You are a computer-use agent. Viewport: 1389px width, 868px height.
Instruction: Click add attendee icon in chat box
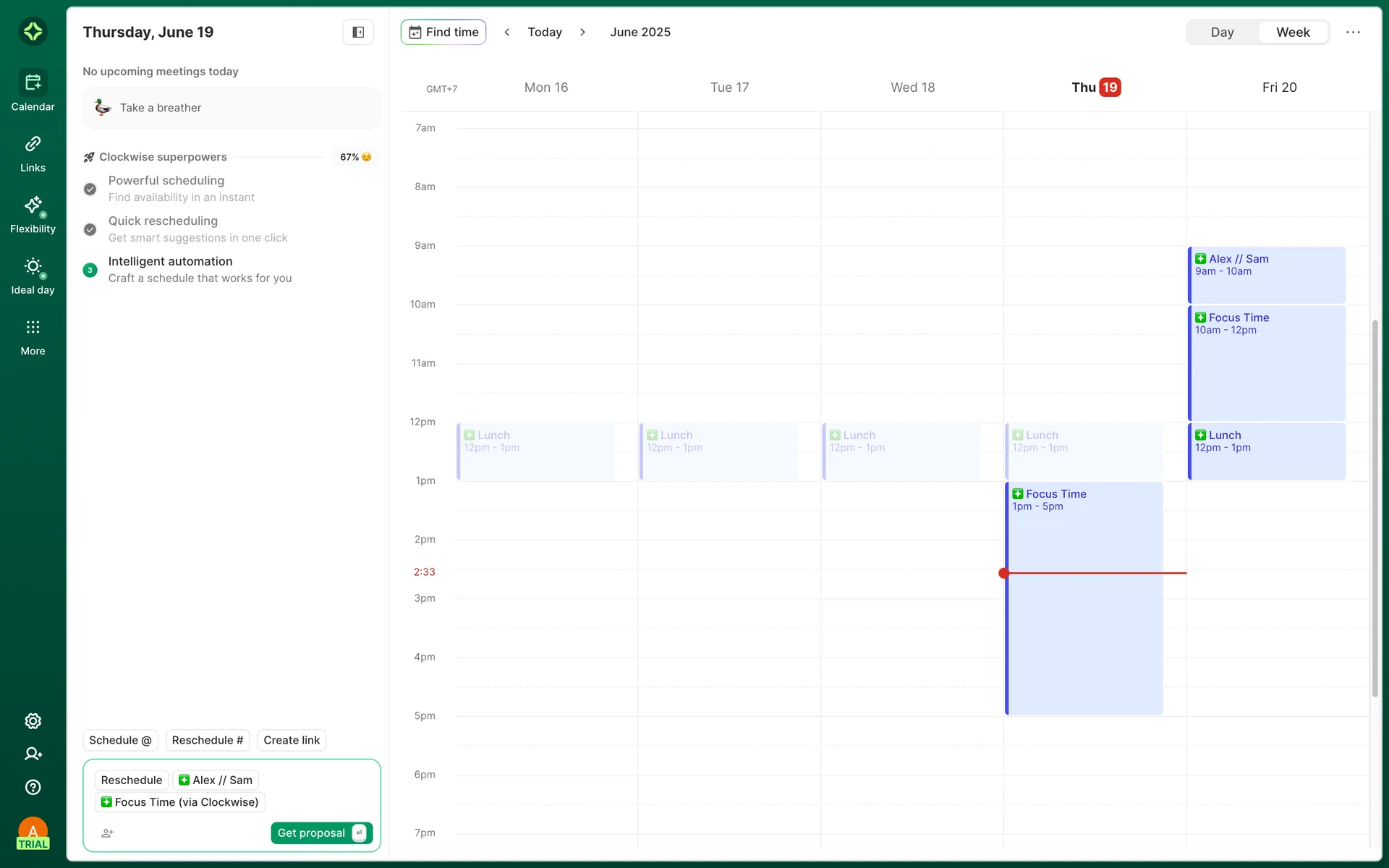[x=107, y=833]
